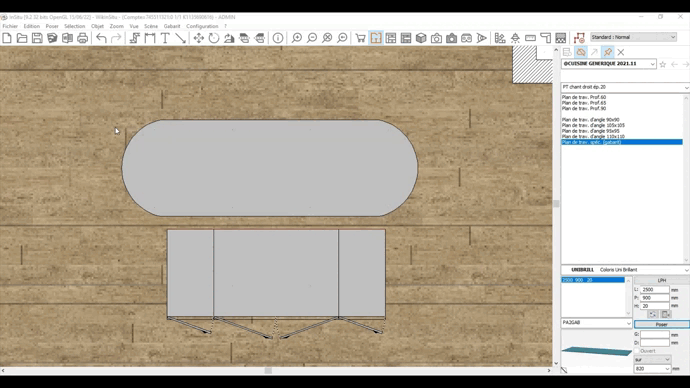This screenshot has height=388, width=690.
Task: Print the scene using the printer icon
Action: coord(82,38)
